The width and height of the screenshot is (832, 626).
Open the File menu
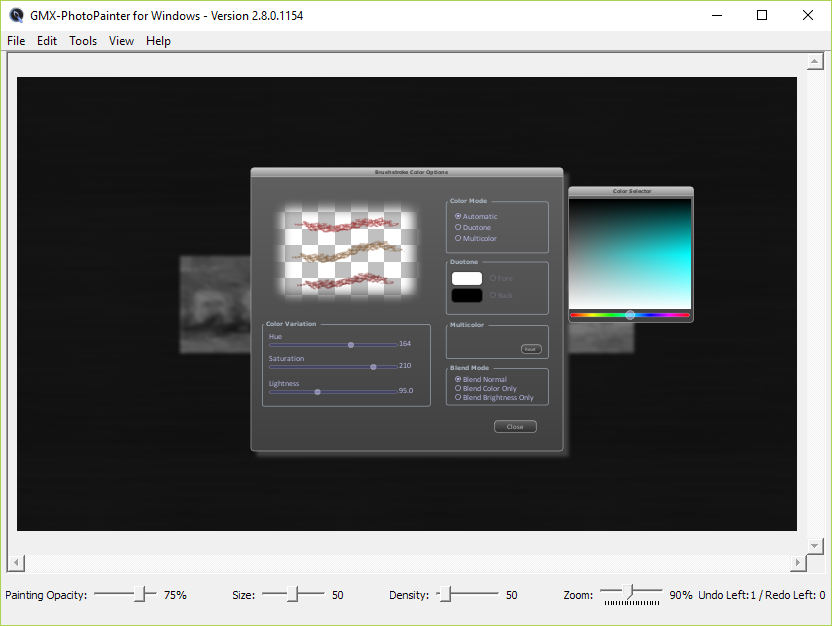click(16, 41)
